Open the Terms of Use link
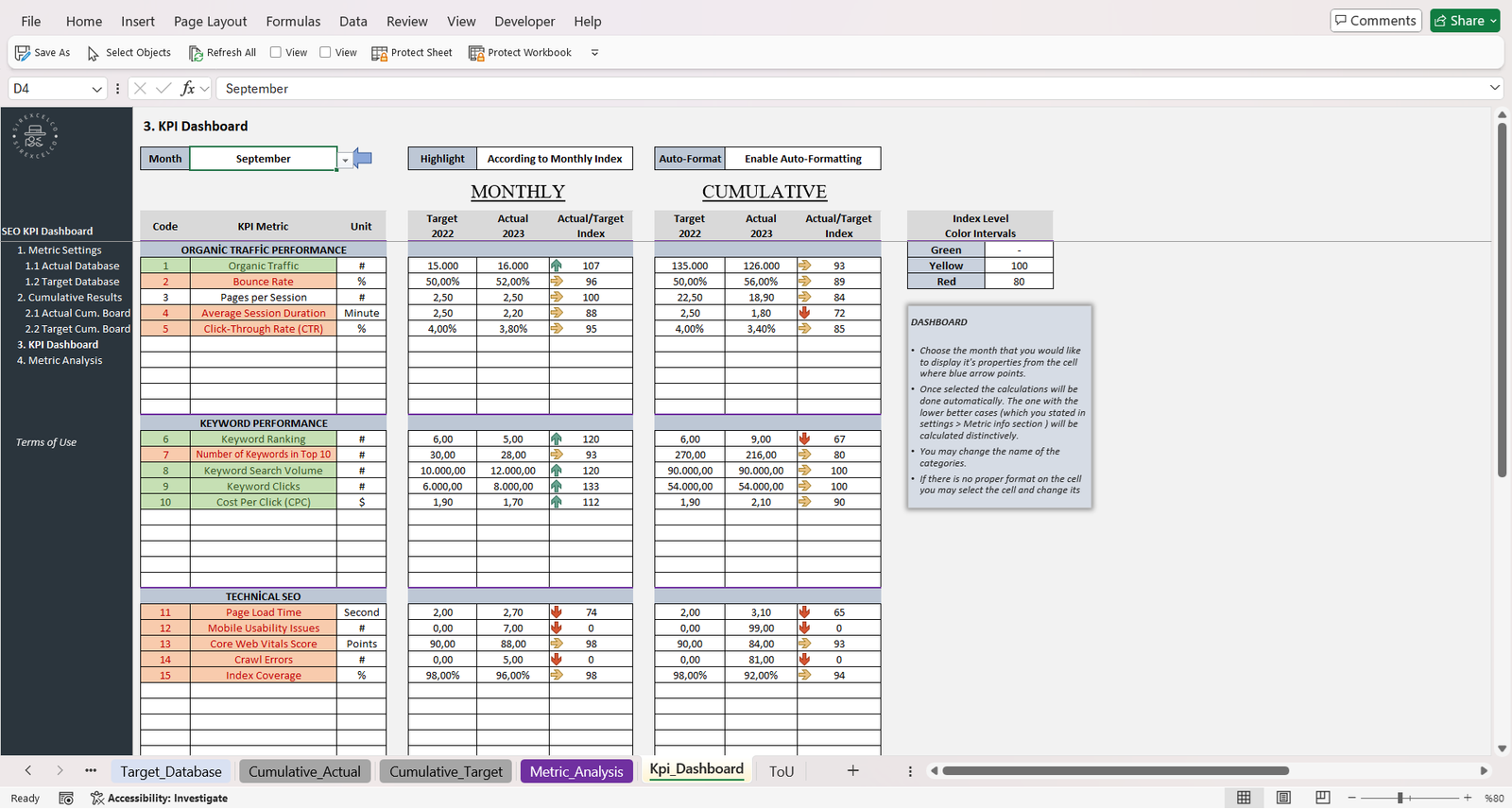This screenshot has width=1512, height=809. click(46, 442)
